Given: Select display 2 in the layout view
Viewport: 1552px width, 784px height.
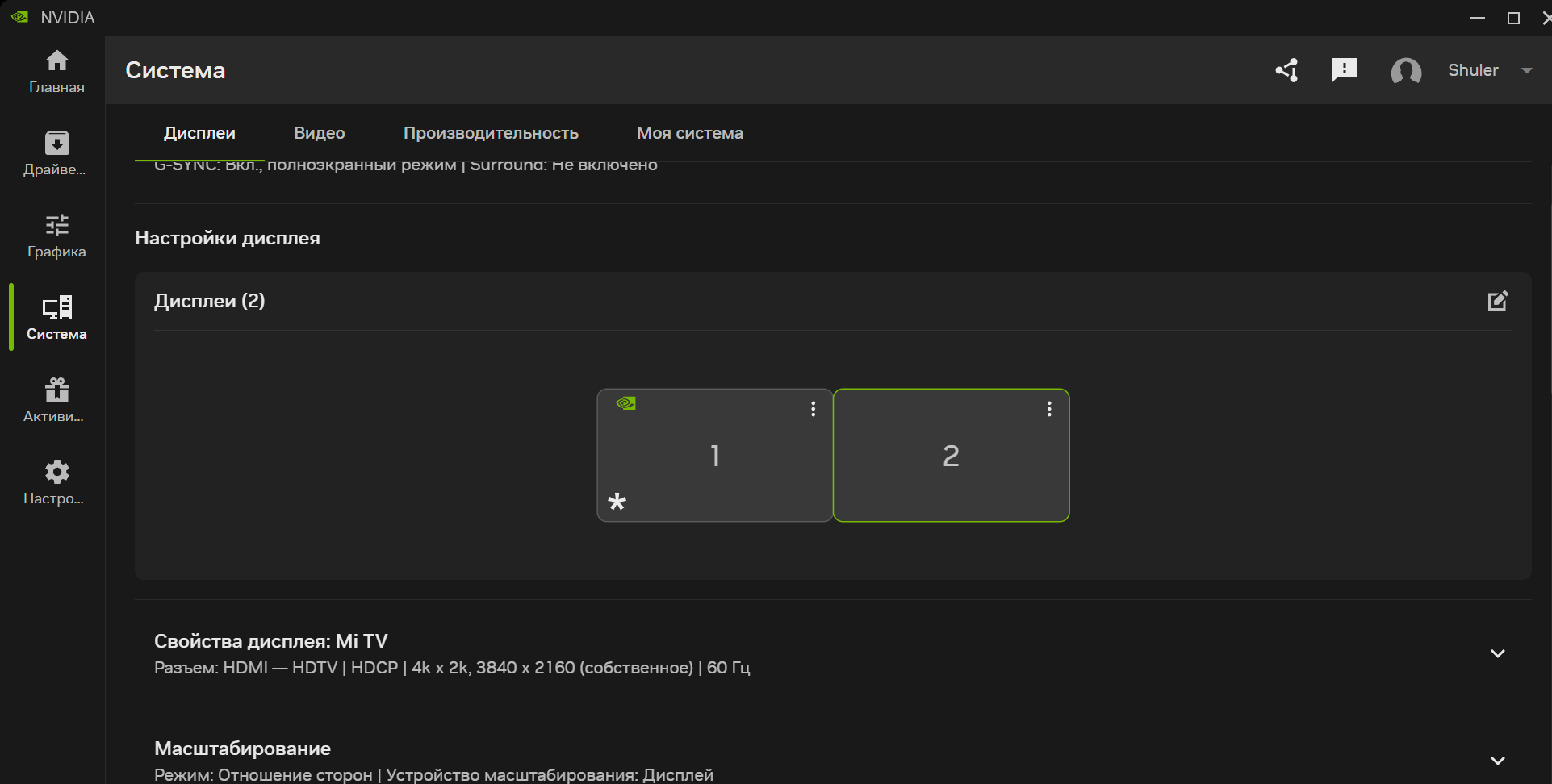Looking at the screenshot, I should (x=951, y=456).
